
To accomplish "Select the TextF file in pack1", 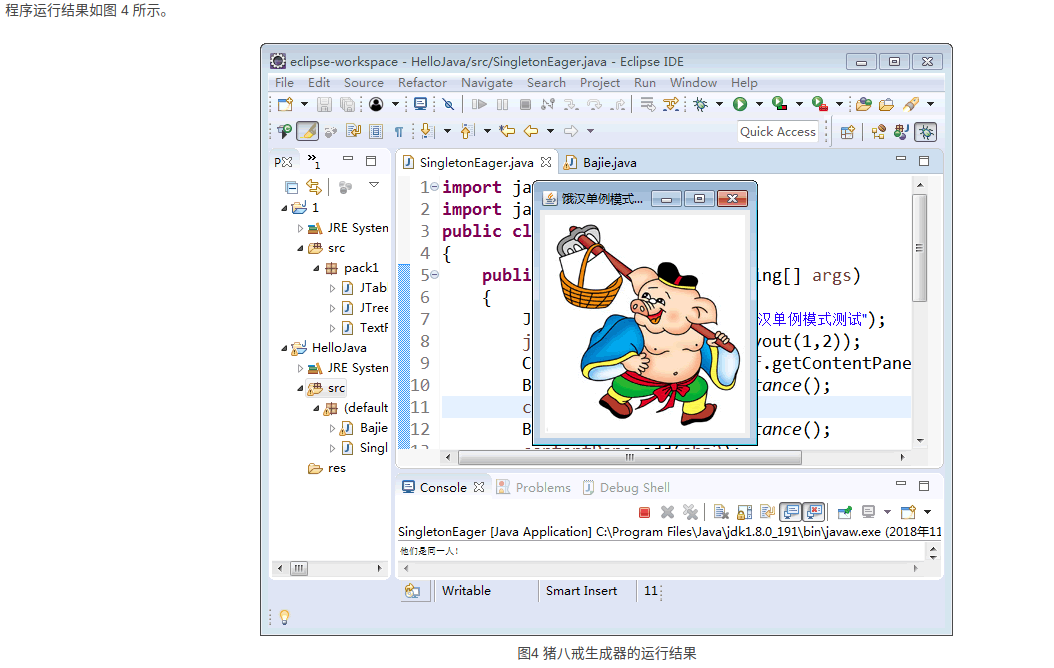I will (365, 328).
